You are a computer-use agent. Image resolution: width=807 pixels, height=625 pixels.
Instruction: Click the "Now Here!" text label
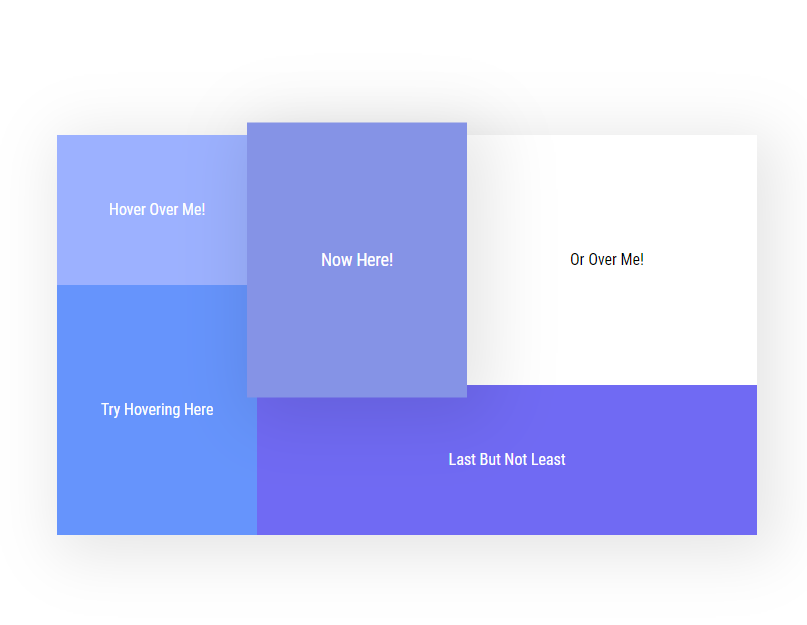(x=357, y=260)
